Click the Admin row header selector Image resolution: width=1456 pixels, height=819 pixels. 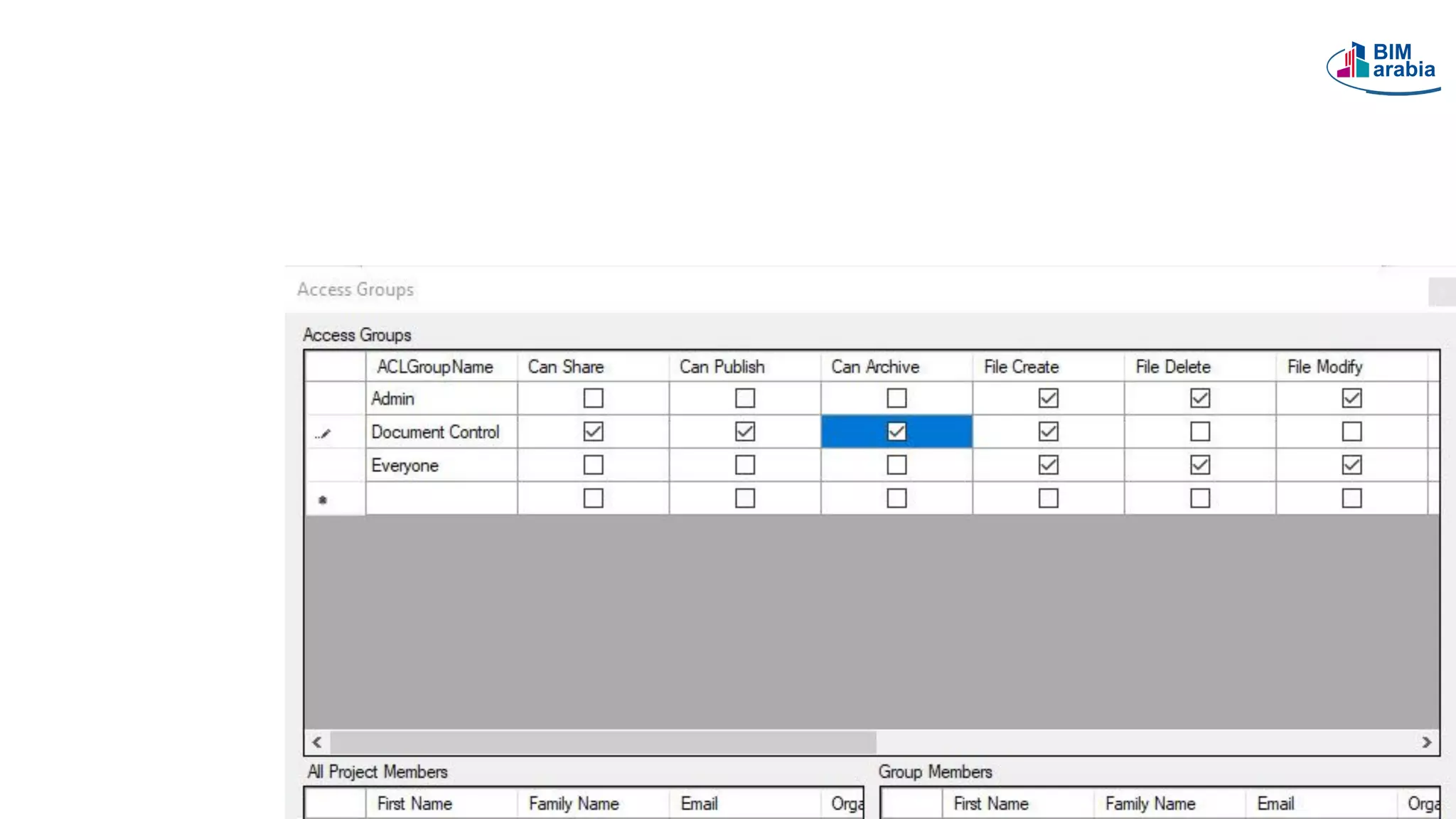(335, 399)
